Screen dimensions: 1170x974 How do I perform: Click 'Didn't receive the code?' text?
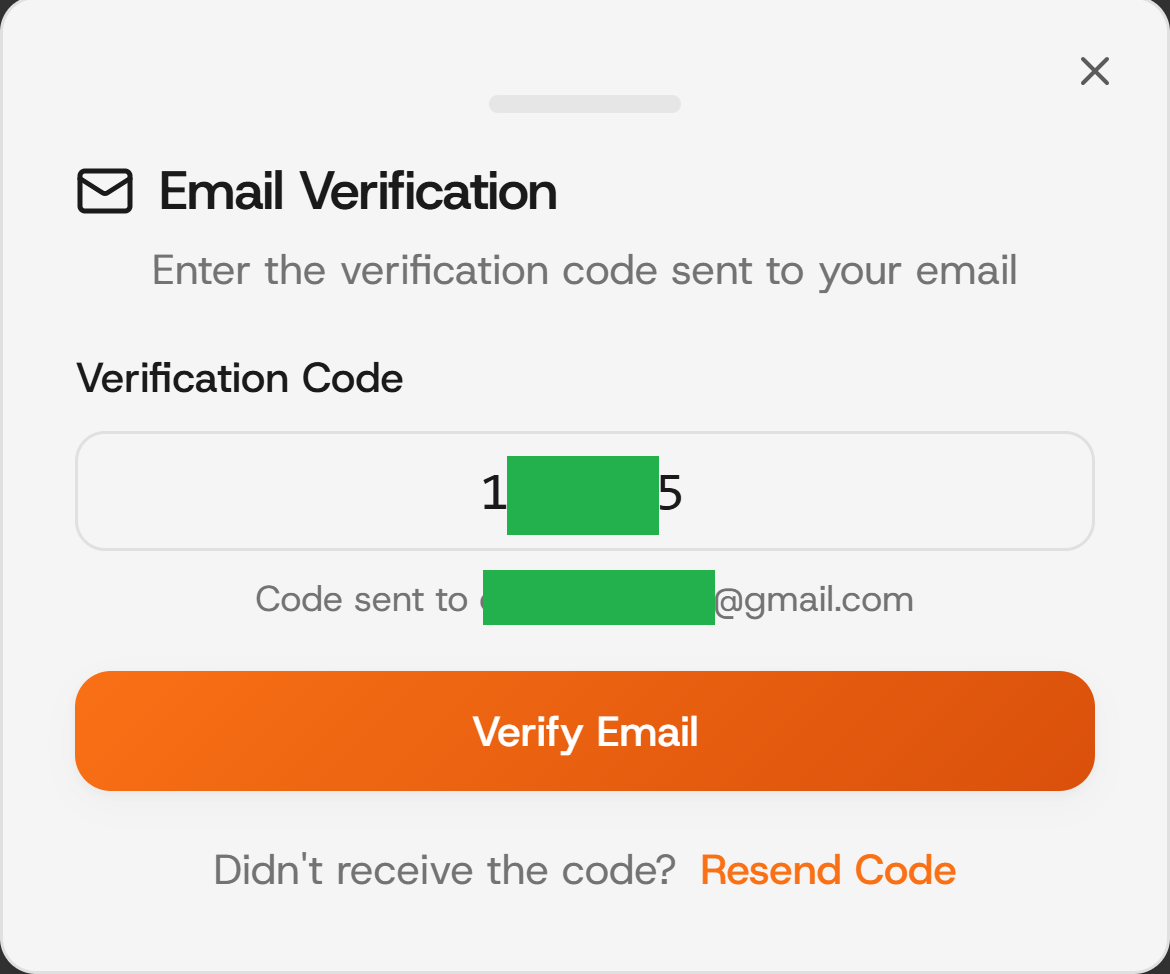(x=445, y=870)
